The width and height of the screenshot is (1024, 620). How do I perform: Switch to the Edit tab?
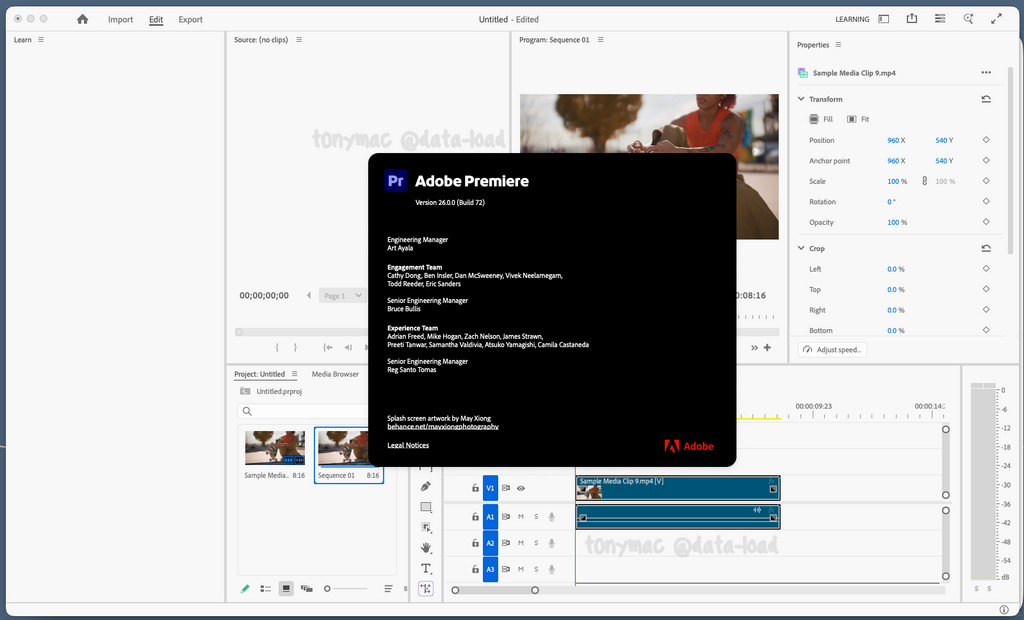(156, 20)
